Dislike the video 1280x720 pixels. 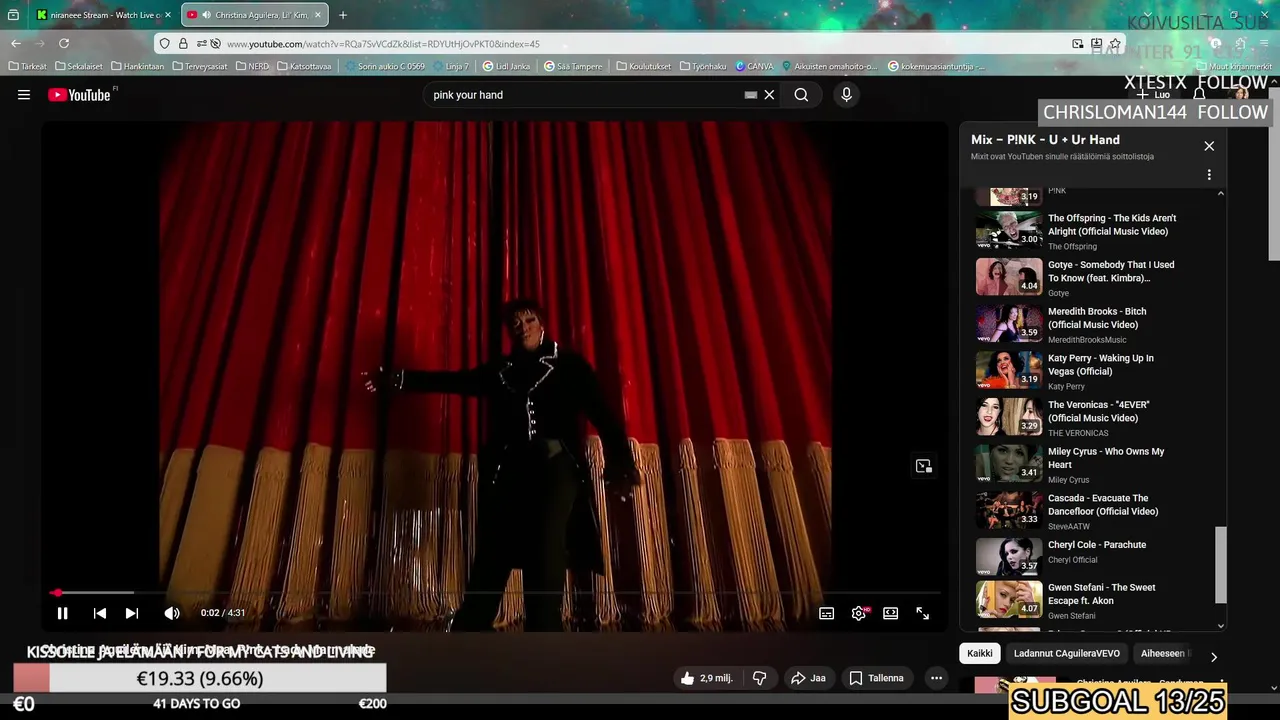pyautogui.click(x=759, y=678)
